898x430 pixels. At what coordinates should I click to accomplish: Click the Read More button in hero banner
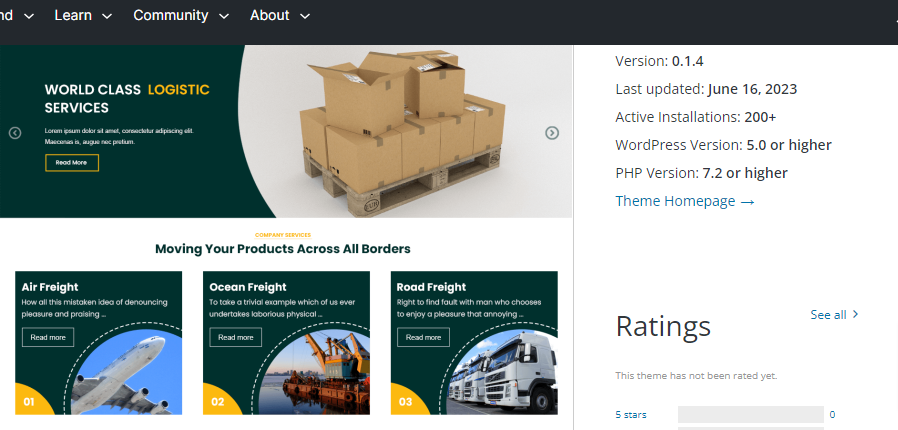(x=72, y=163)
